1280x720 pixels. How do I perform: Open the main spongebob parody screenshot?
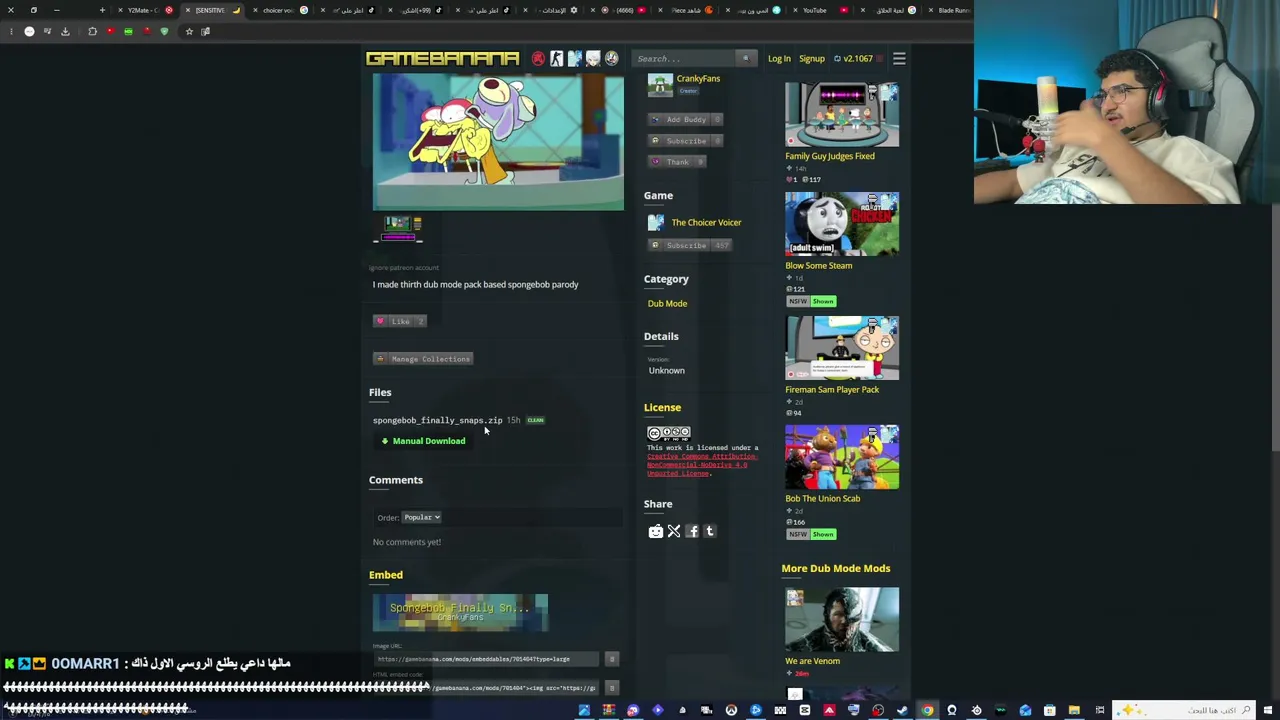(498, 142)
